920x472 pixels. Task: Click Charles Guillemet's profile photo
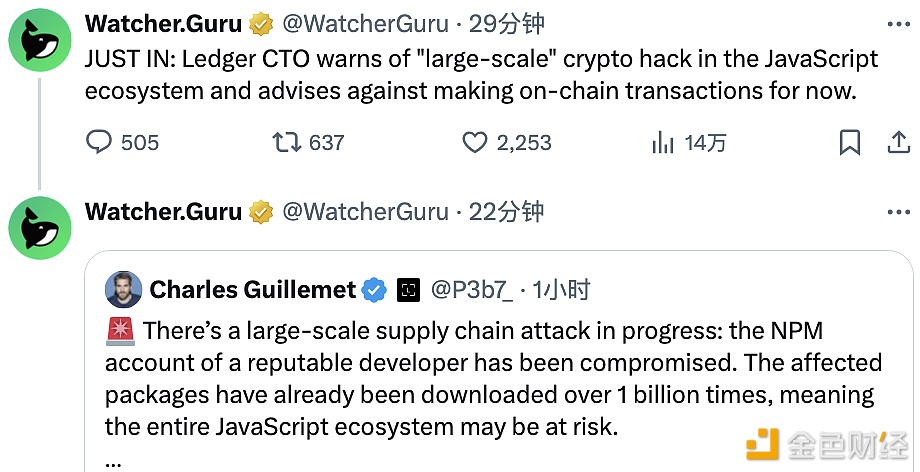pyautogui.click(x=125, y=290)
